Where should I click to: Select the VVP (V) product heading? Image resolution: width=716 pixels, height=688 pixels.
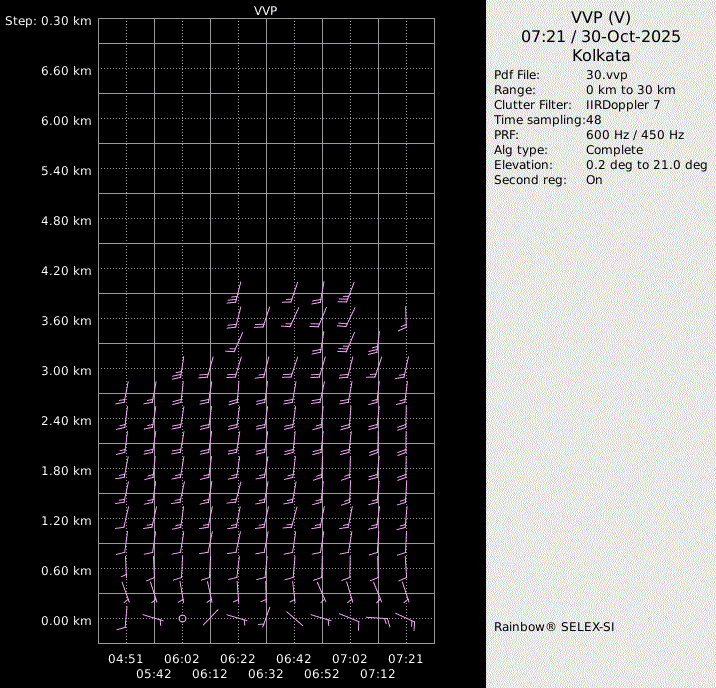click(601, 17)
